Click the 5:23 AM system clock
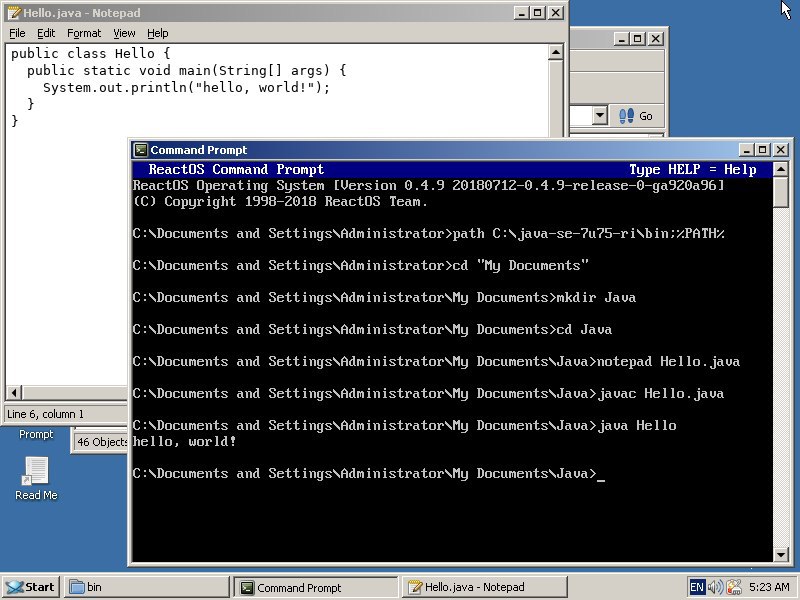800x600 pixels. coord(769,587)
